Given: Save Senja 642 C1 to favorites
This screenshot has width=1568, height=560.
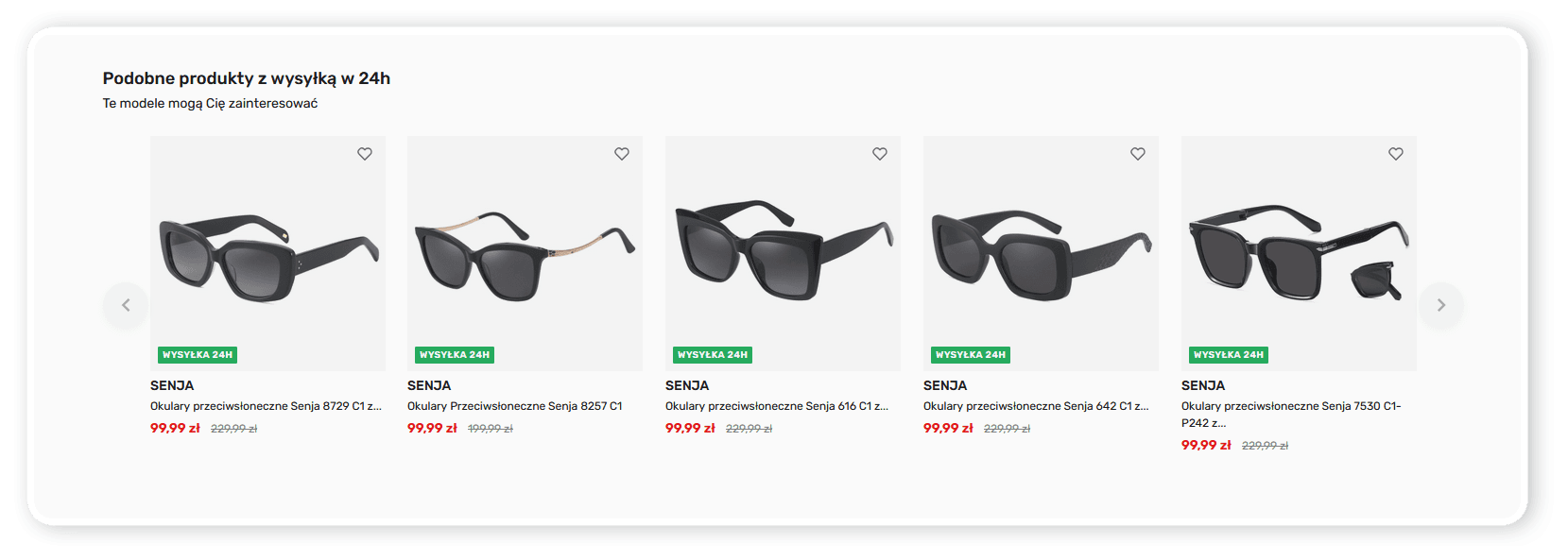Looking at the screenshot, I should [1138, 154].
